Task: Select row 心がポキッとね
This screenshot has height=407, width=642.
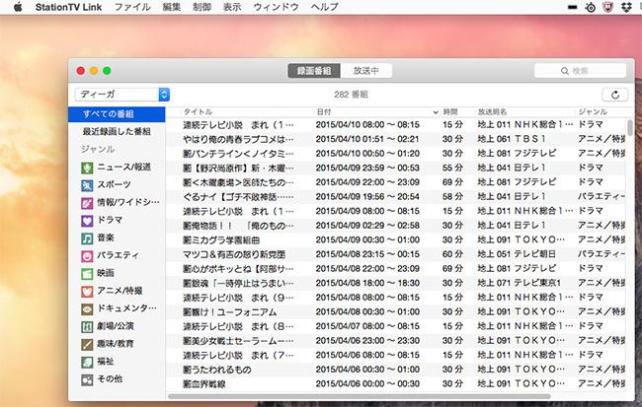Action: point(396,269)
